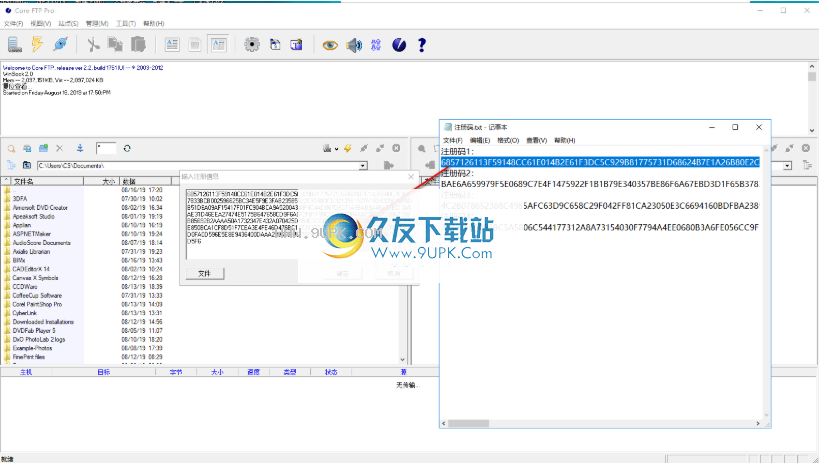This screenshot has height=472, width=822.
Task: Open the 帮助(H) menu in Core FTP
Action: pyautogui.click(x=154, y=24)
